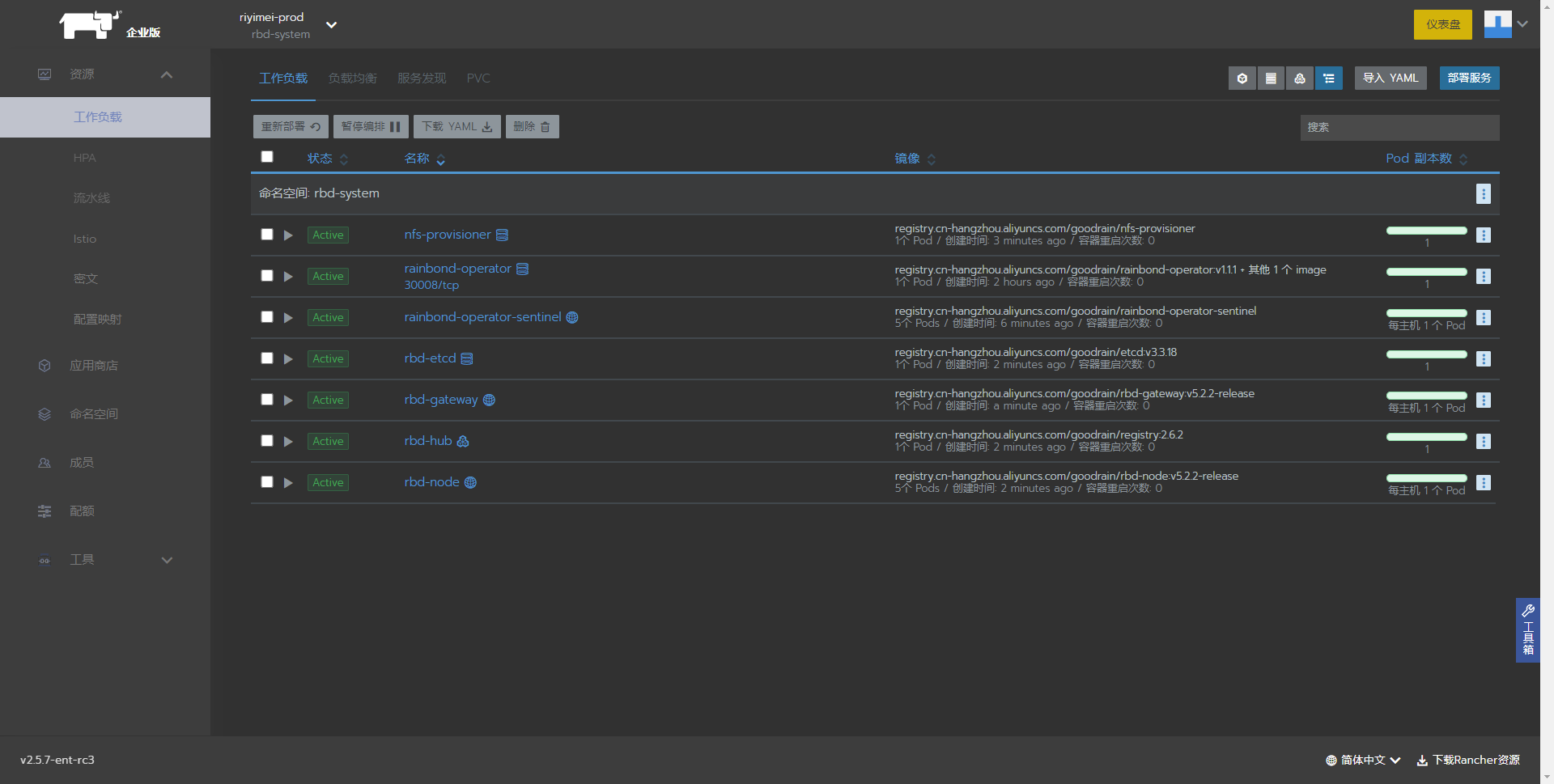Tick the rbd-gateway row checkbox
Image resolution: width=1554 pixels, height=784 pixels.
tap(267, 400)
